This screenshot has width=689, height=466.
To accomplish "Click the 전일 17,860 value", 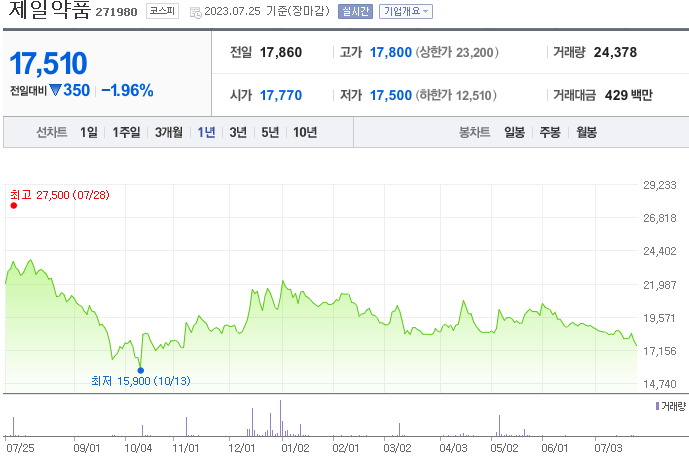I will [281, 52].
